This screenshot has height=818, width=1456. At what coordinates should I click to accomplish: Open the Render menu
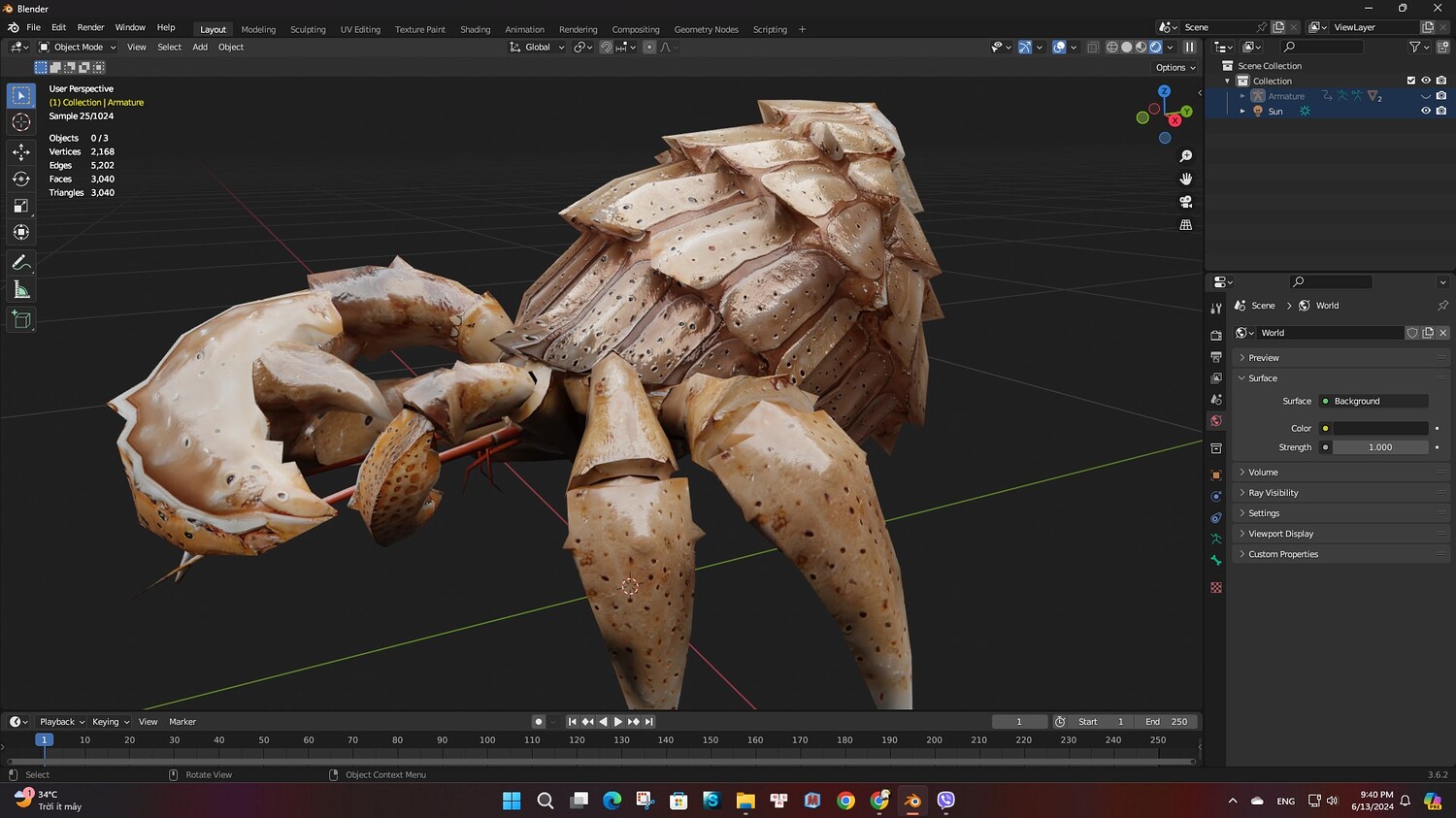(x=90, y=27)
